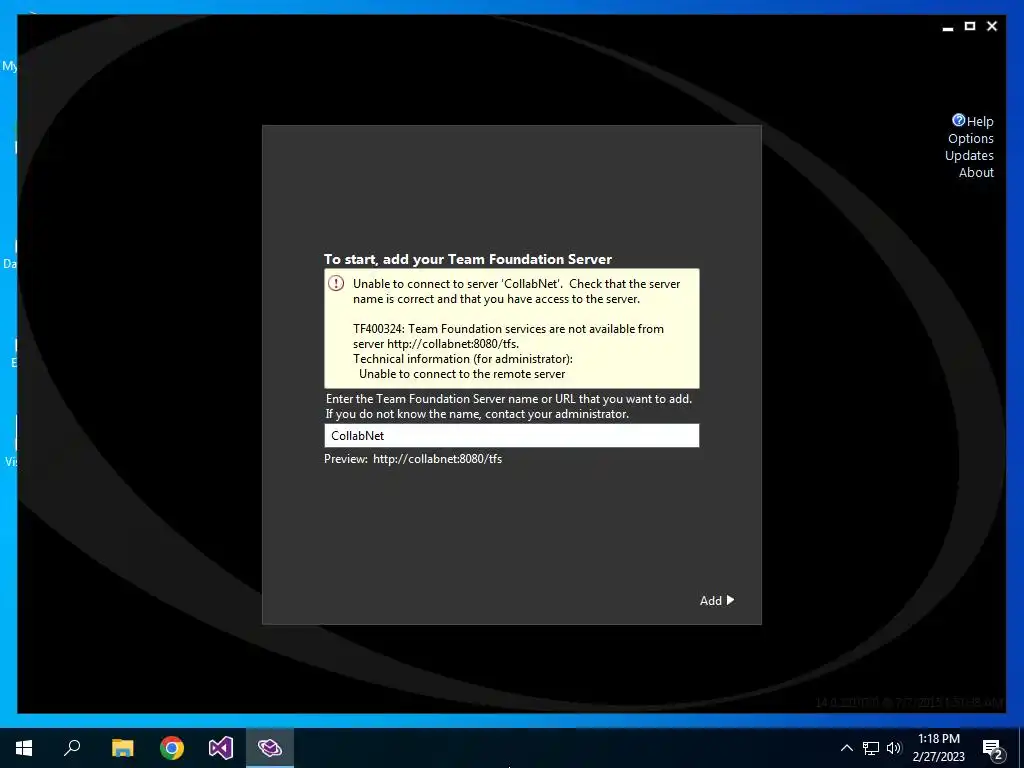Screen dimensions: 1024x768
Task: Open Visual Studio from taskbar
Action: pos(221,748)
